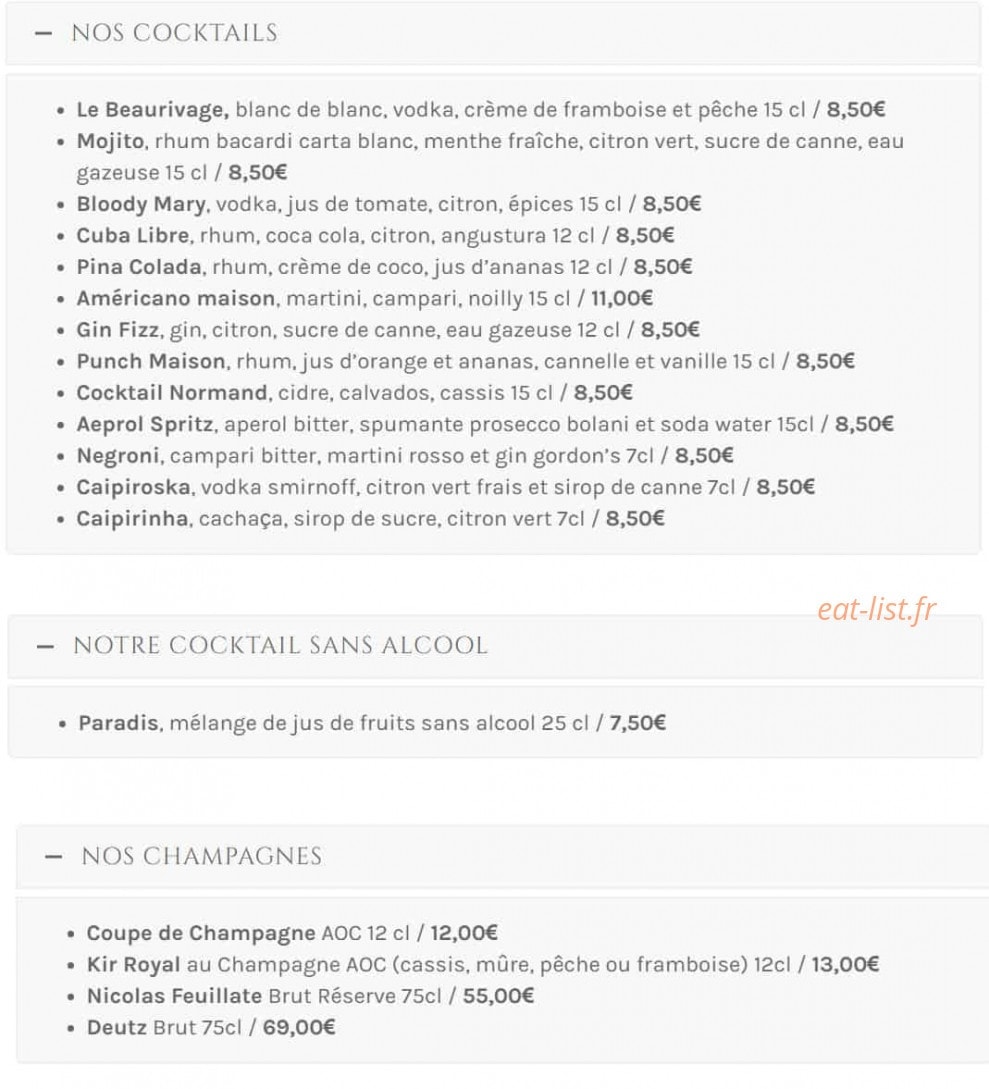This screenshot has width=989, height=1089.
Task: Click the Cuba Libre item
Action: point(375,235)
